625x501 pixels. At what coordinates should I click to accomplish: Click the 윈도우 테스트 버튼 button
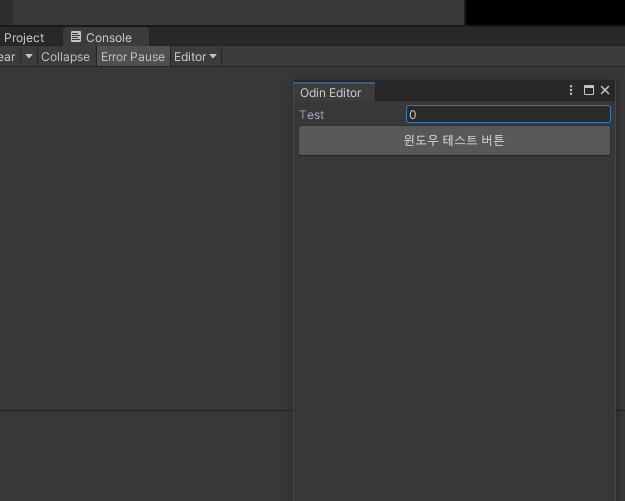(454, 140)
